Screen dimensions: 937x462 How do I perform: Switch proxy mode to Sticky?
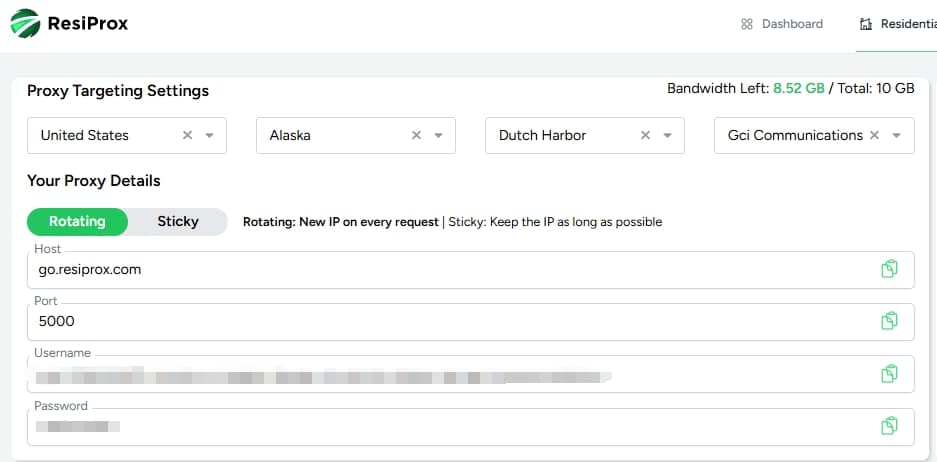pos(178,222)
